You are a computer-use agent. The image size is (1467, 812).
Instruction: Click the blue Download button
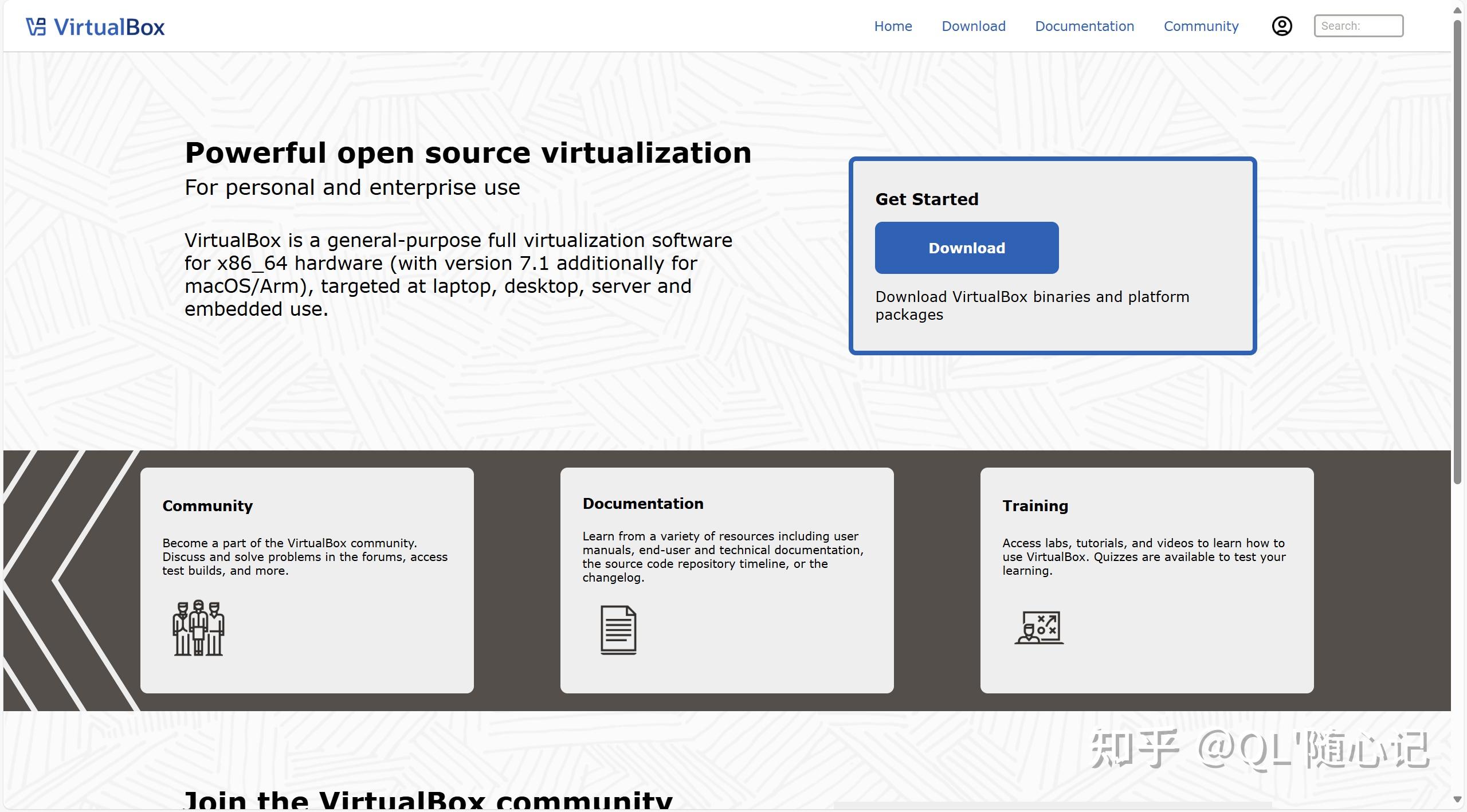(x=966, y=248)
